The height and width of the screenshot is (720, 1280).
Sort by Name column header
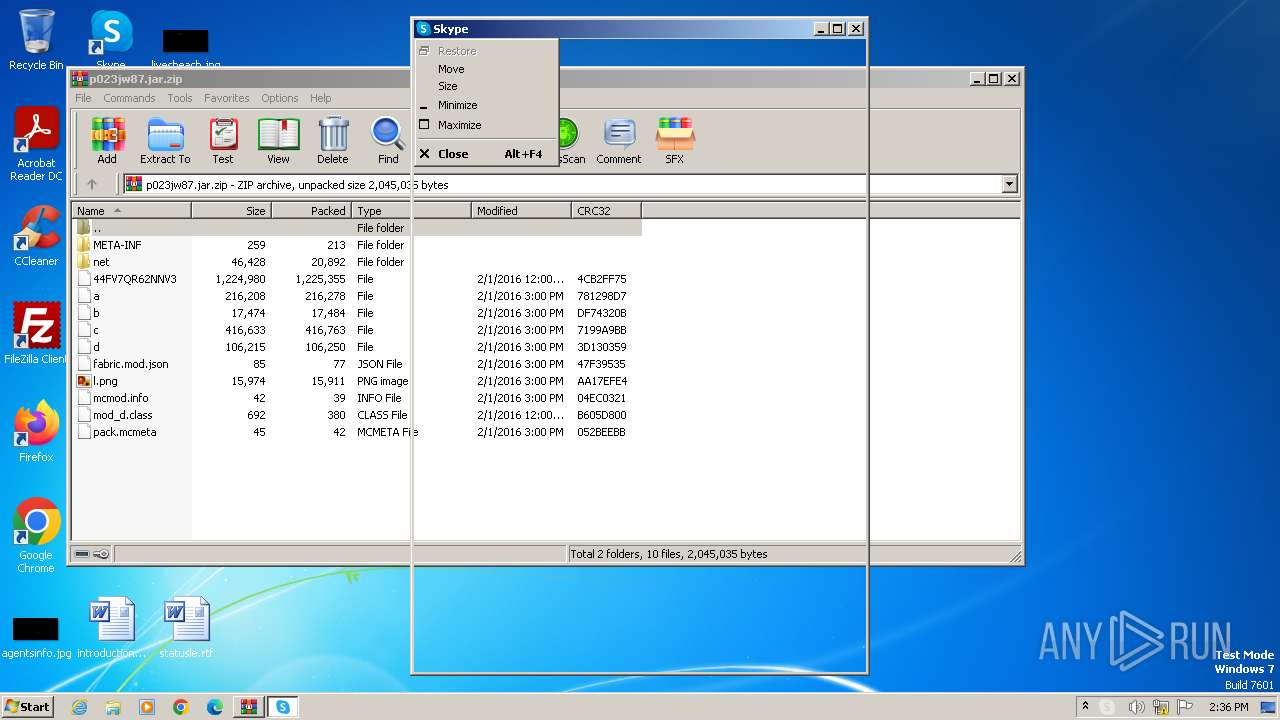[x=131, y=211]
